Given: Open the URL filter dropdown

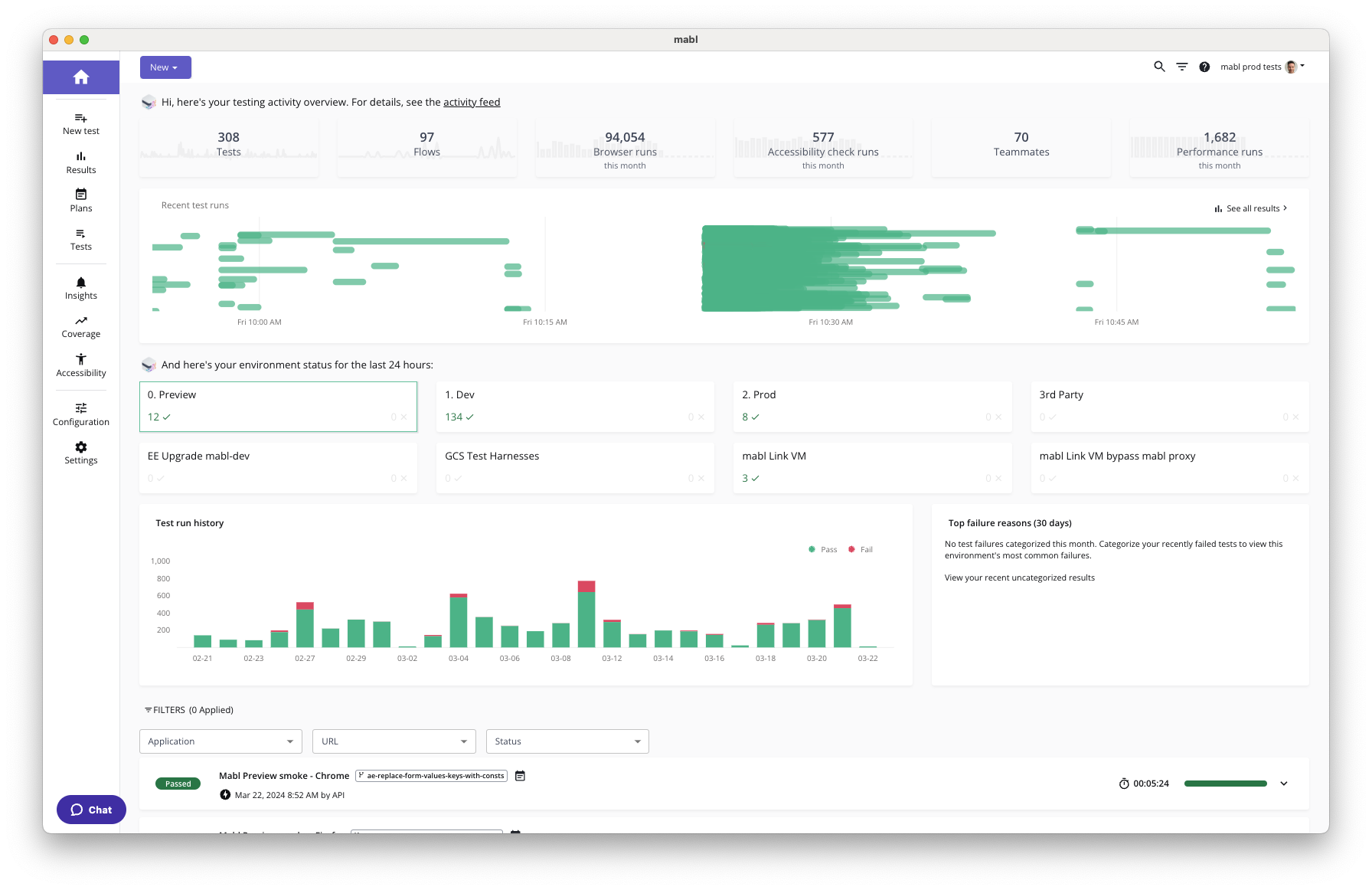Looking at the screenshot, I should click(394, 741).
